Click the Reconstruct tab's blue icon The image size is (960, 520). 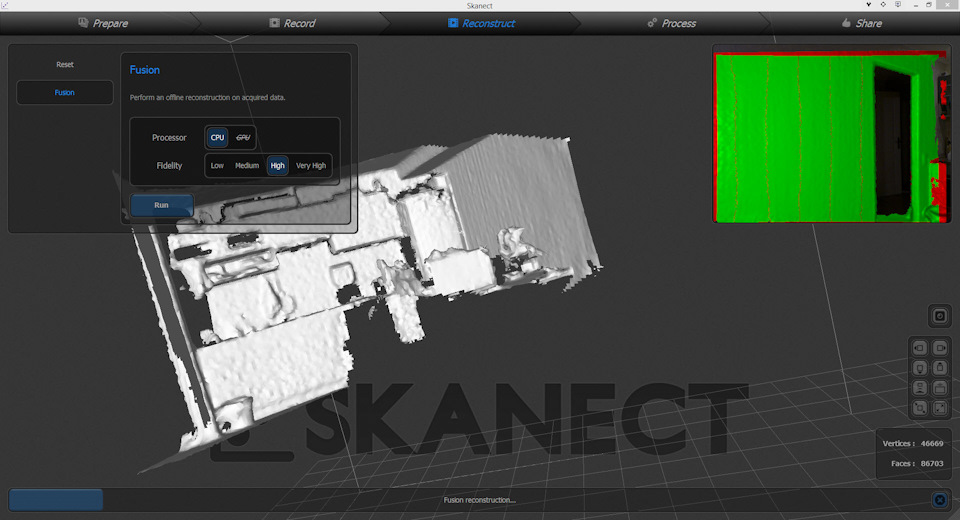tap(452, 23)
